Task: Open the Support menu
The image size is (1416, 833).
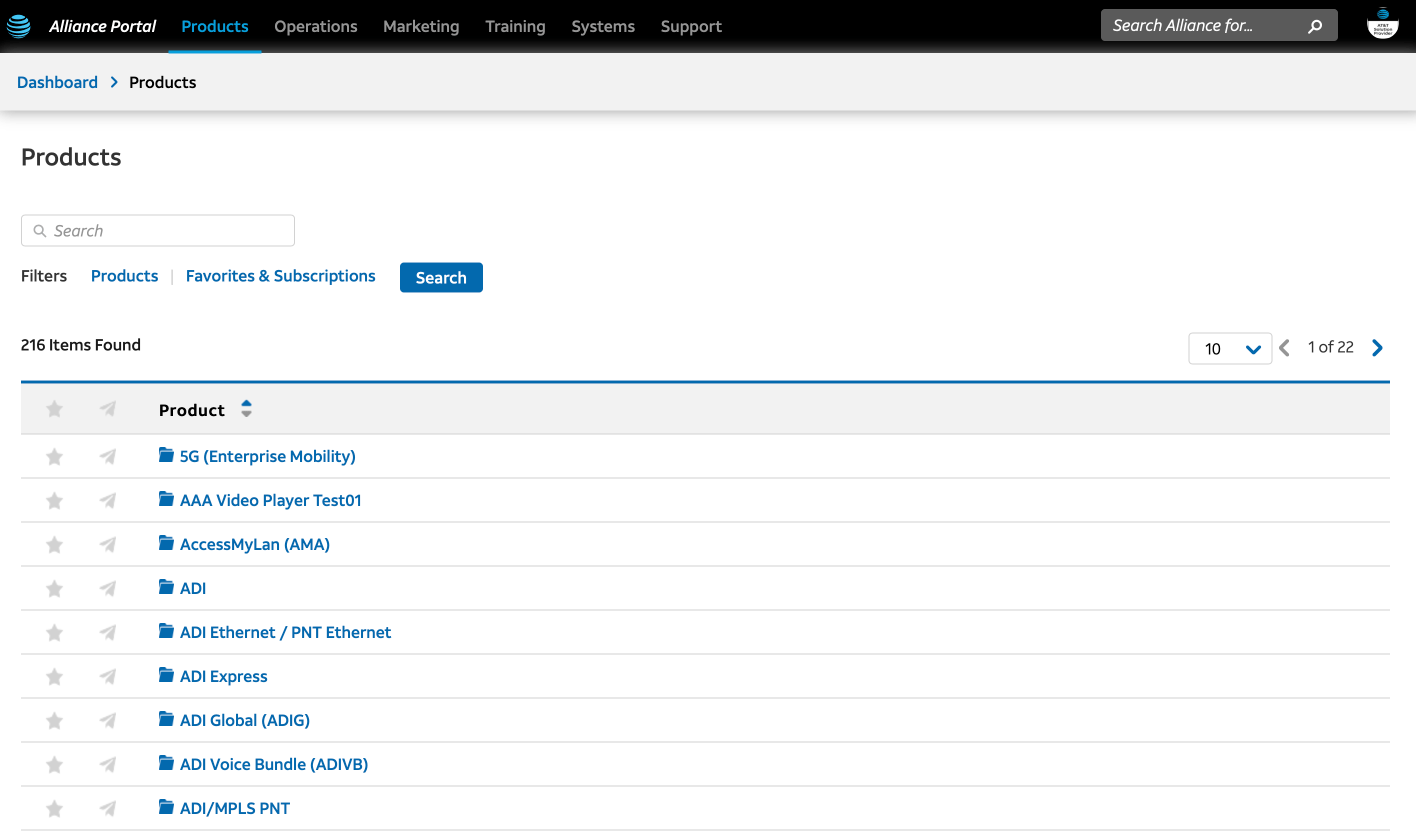Action: coord(691,26)
